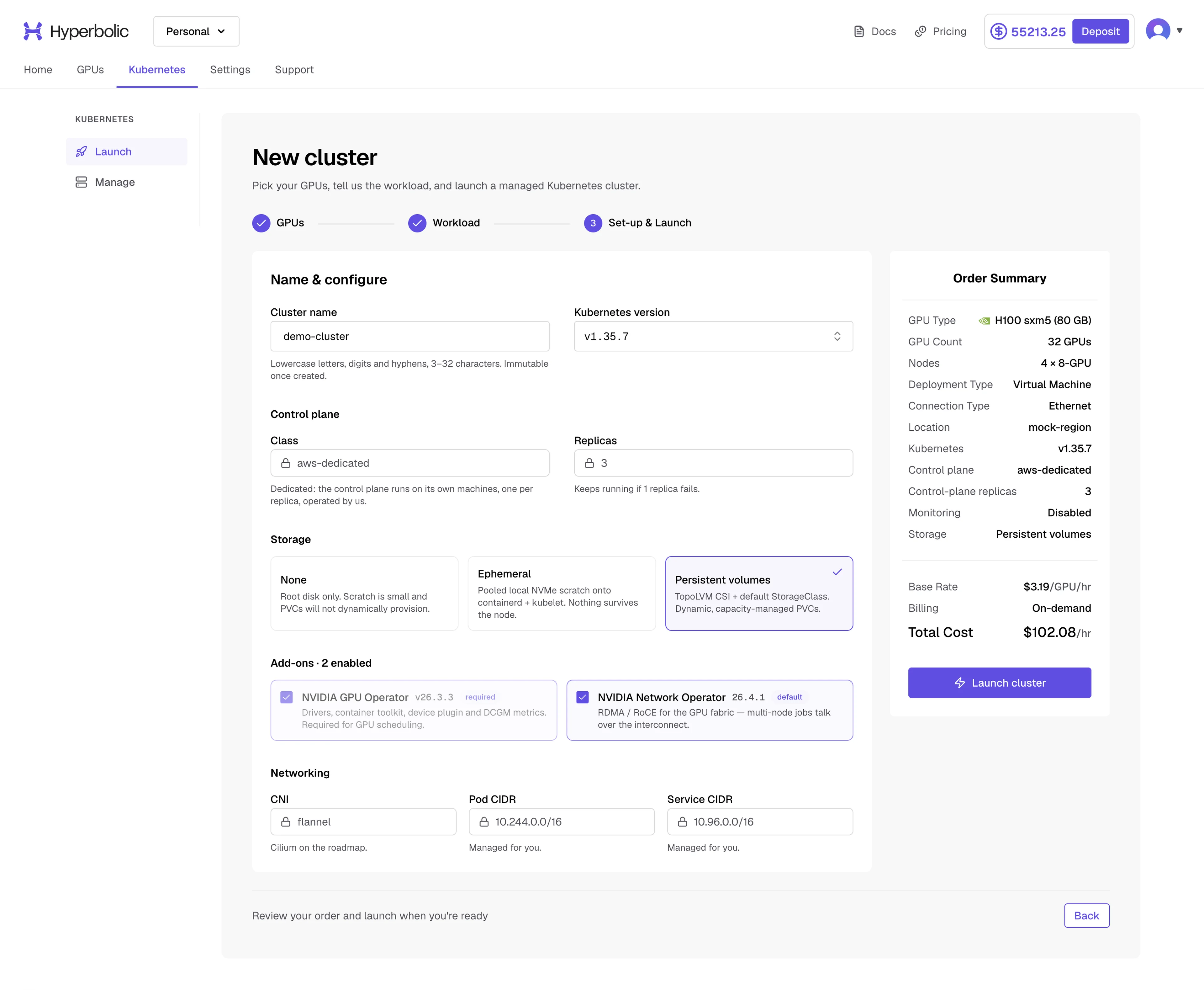Click the completed GPUs step checkmark
Image resolution: width=1204 pixels, height=990 pixels.
point(261,223)
